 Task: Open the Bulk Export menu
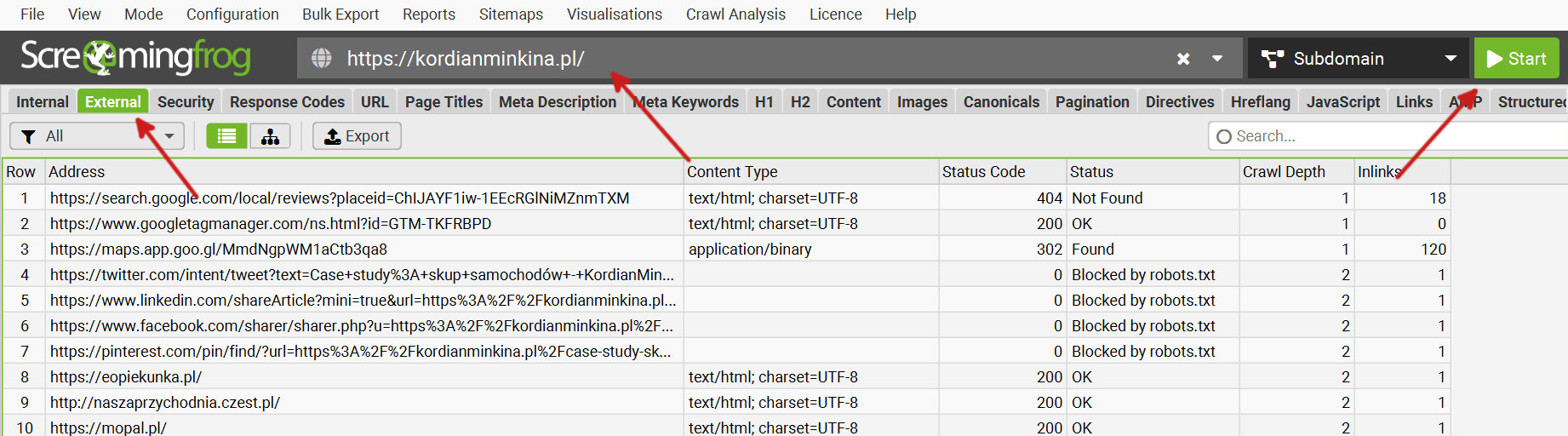(x=340, y=14)
